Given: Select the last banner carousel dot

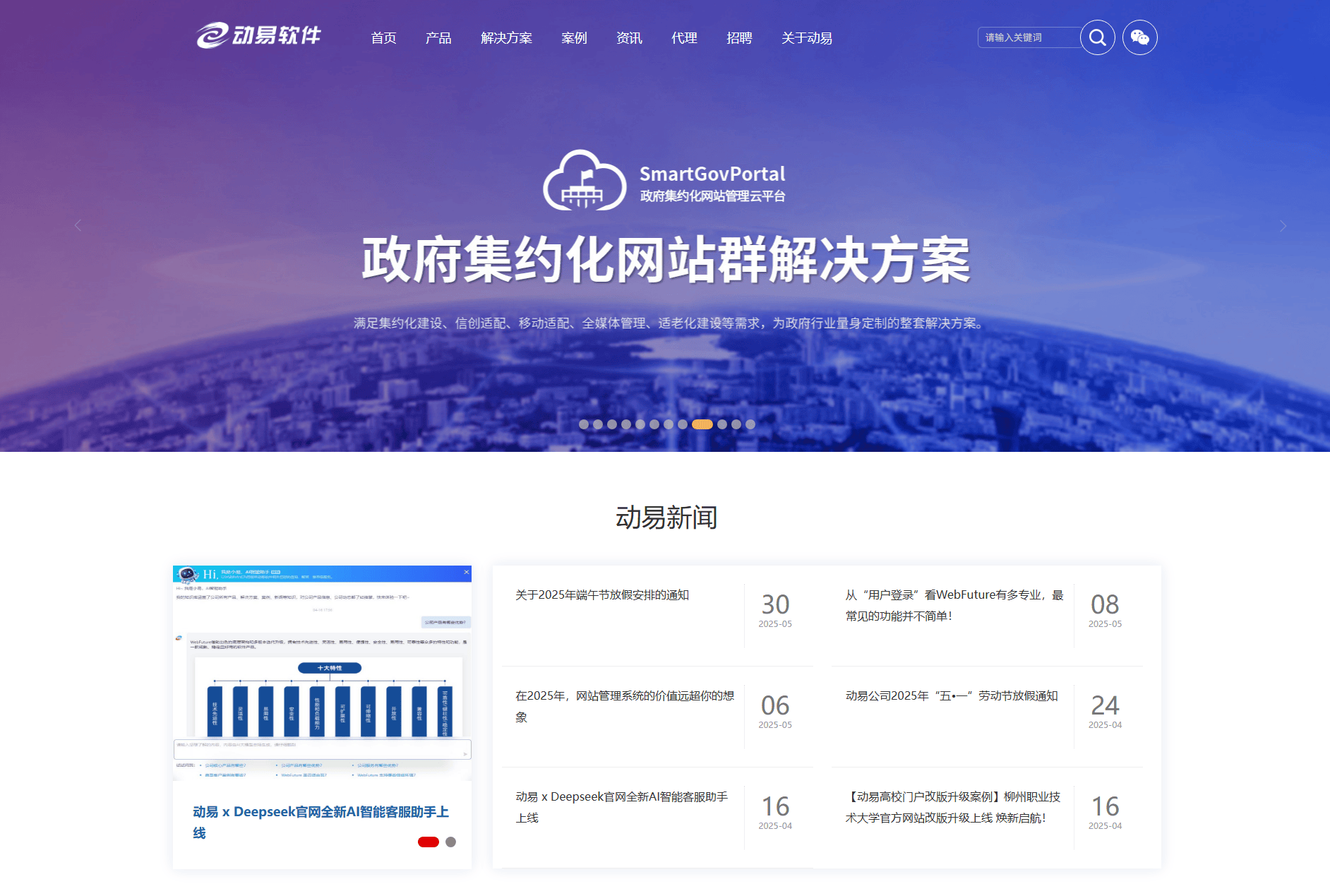Looking at the screenshot, I should pos(750,424).
